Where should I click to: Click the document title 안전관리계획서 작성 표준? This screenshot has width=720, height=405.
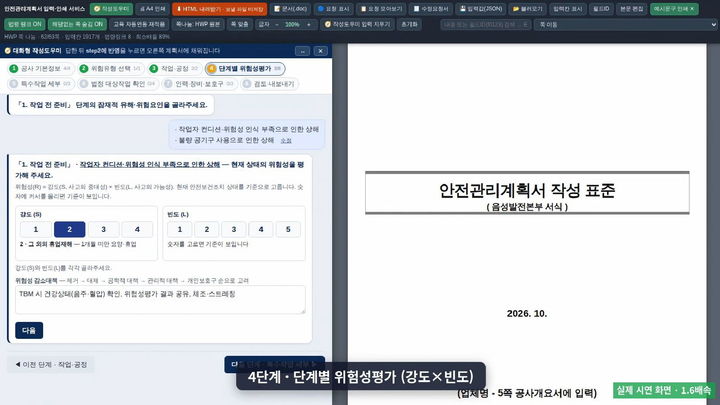tap(527, 190)
